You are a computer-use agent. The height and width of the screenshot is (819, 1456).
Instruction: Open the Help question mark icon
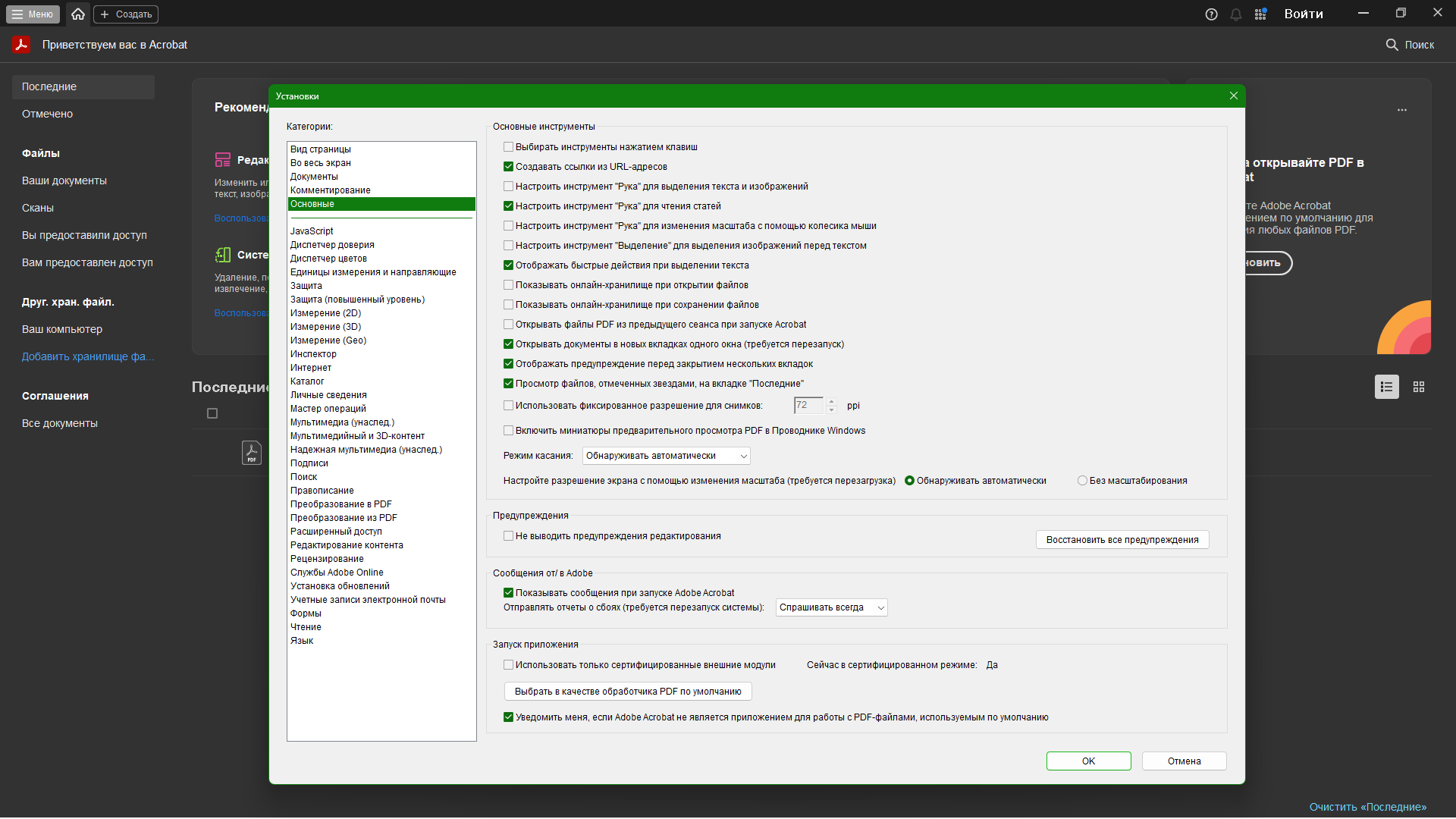(x=1211, y=14)
